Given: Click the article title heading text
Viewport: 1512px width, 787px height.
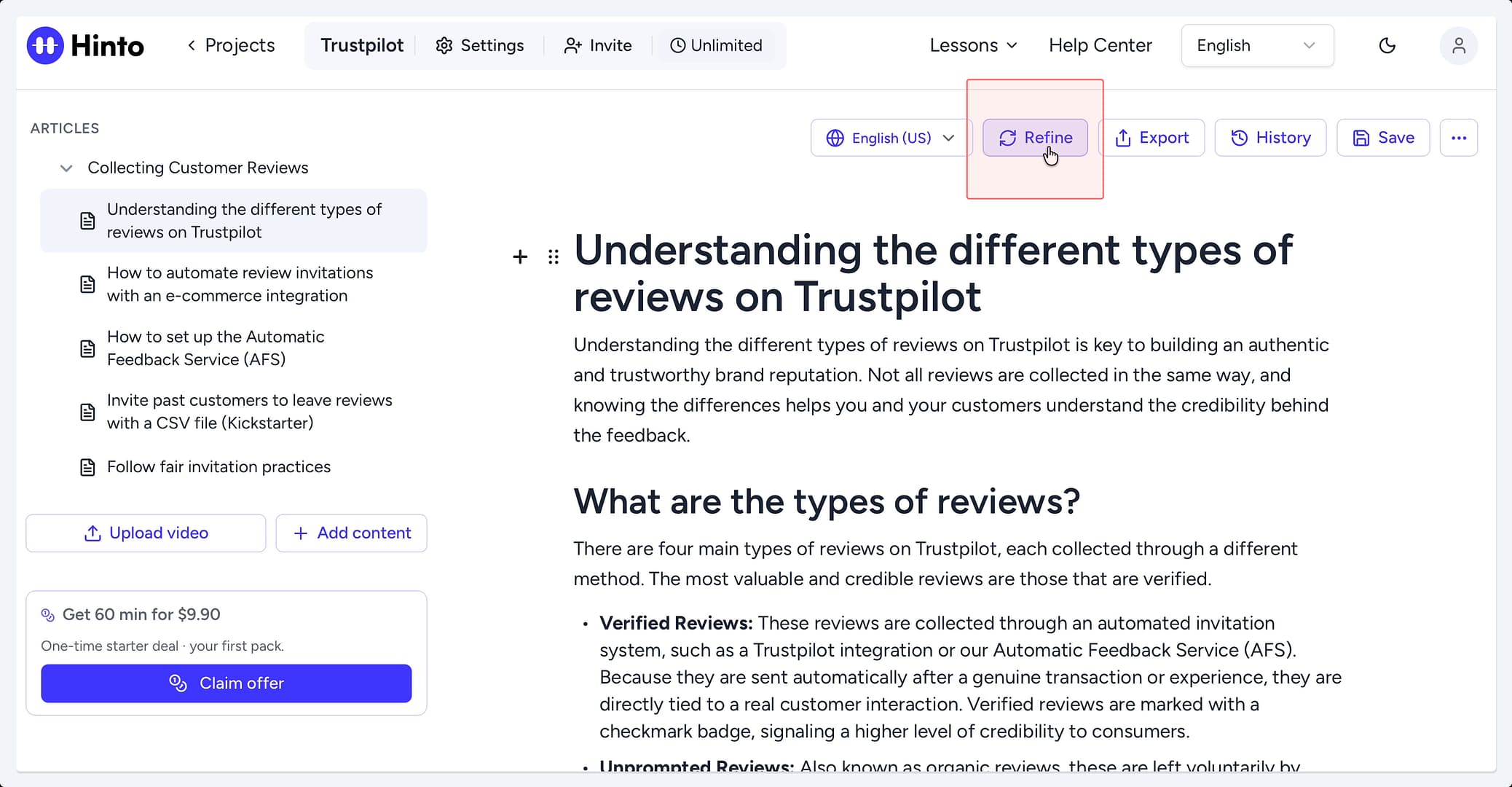Looking at the screenshot, I should coord(933,273).
